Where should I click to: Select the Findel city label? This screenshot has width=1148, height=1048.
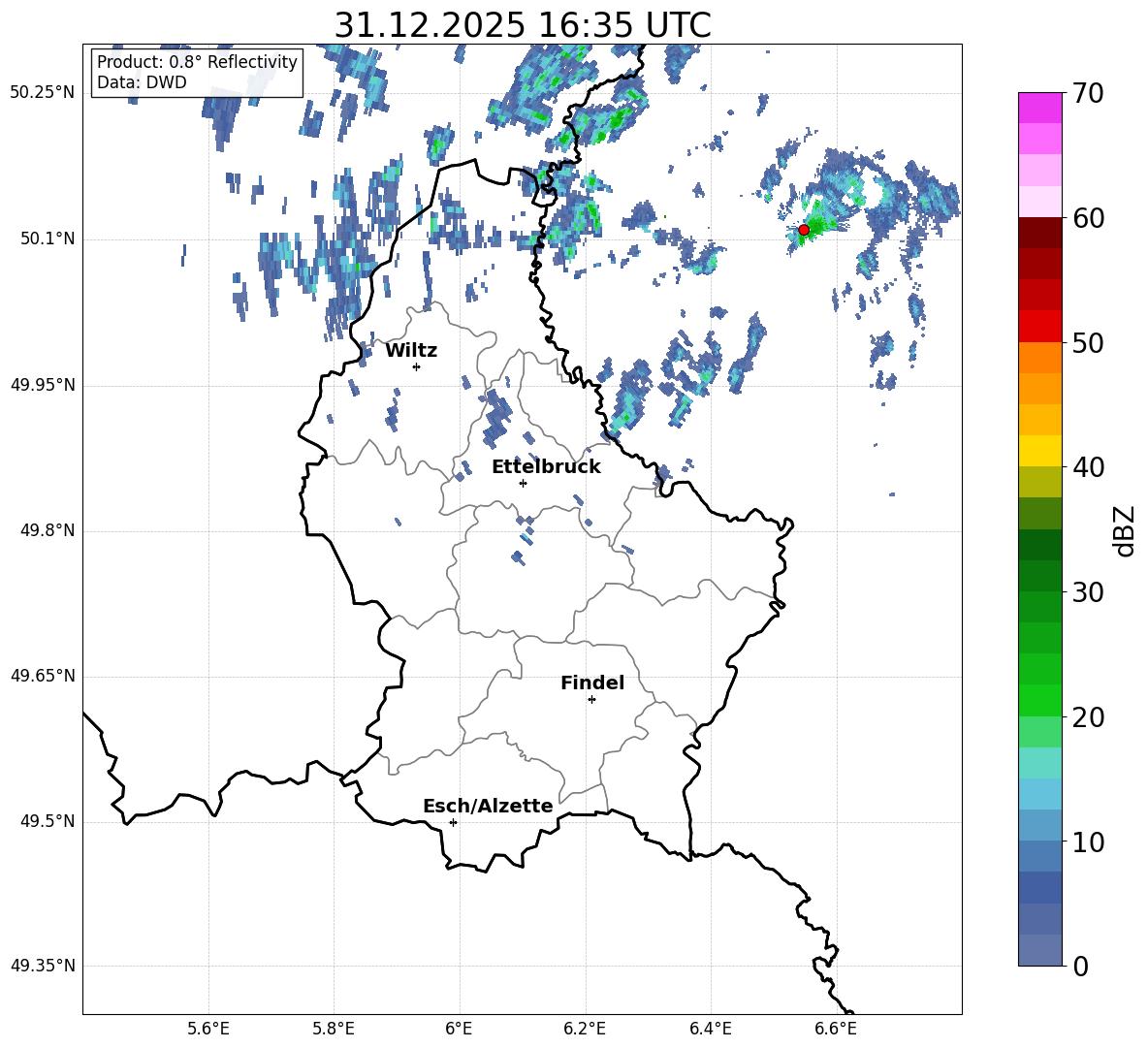(592, 683)
